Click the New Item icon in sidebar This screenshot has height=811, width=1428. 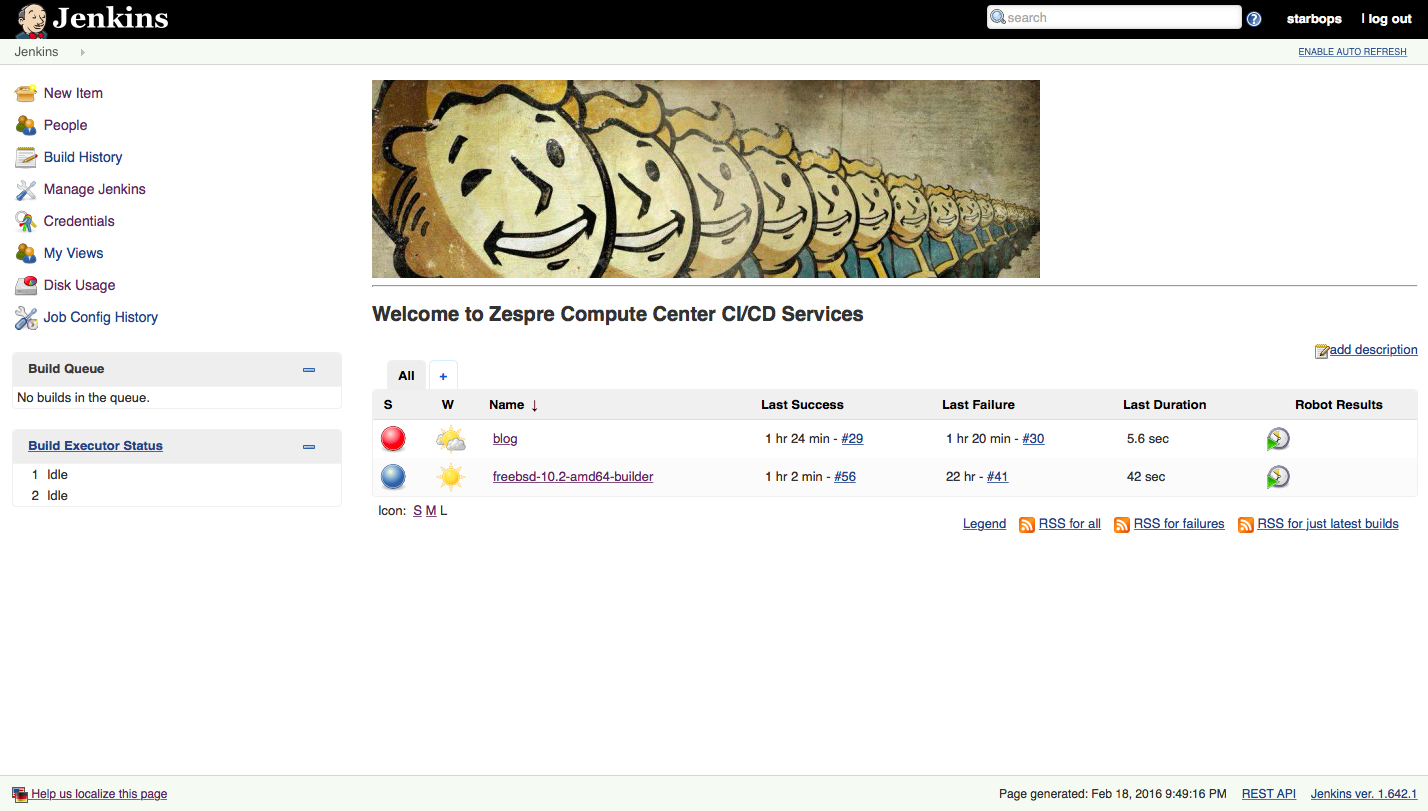(x=26, y=93)
